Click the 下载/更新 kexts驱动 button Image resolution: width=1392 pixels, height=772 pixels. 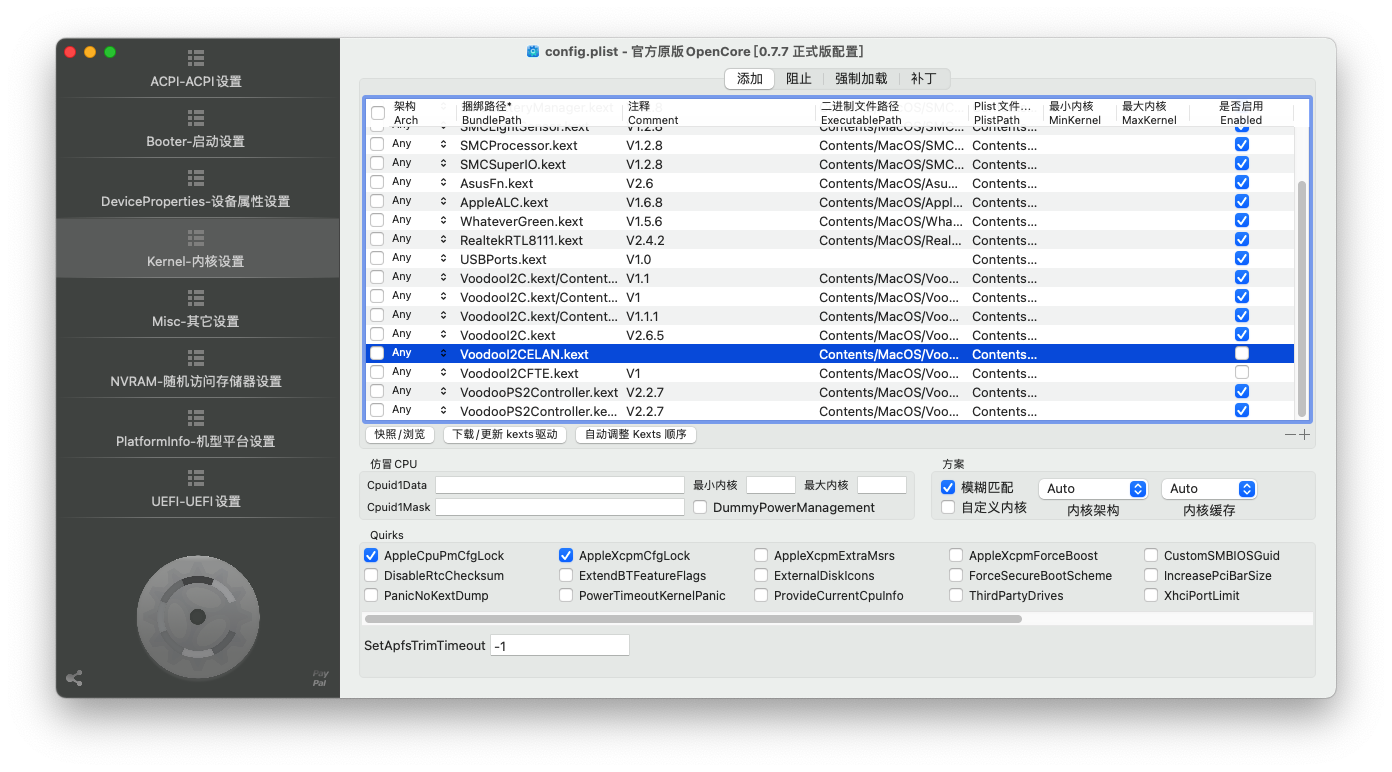505,435
